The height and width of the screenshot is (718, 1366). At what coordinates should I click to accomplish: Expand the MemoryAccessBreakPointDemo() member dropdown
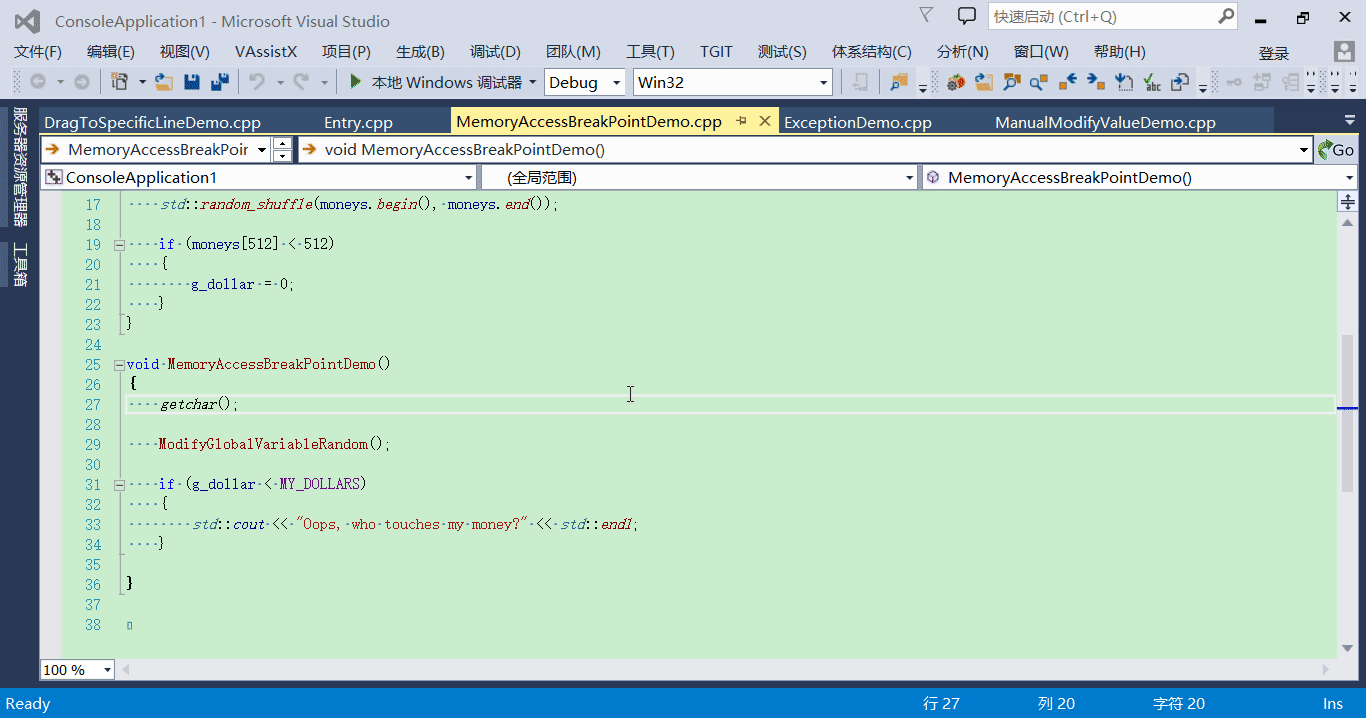pyautogui.click(x=1349, y=178)
